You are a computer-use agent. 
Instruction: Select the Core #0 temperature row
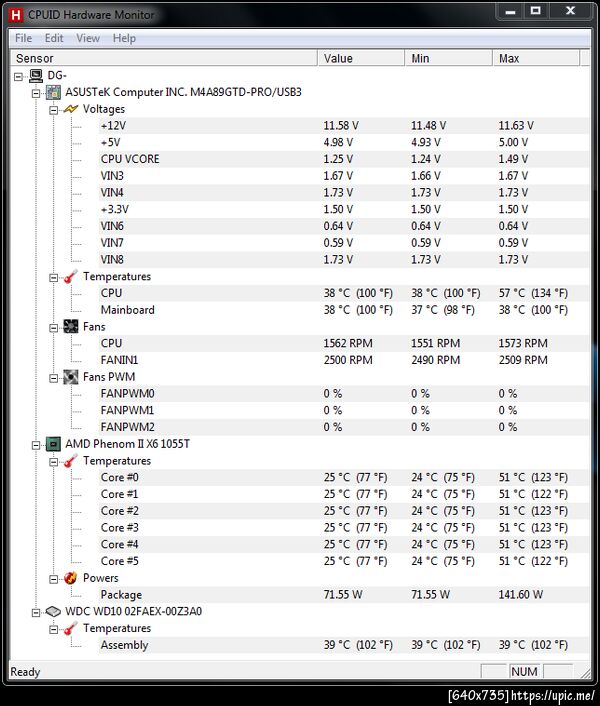(344, 477)
